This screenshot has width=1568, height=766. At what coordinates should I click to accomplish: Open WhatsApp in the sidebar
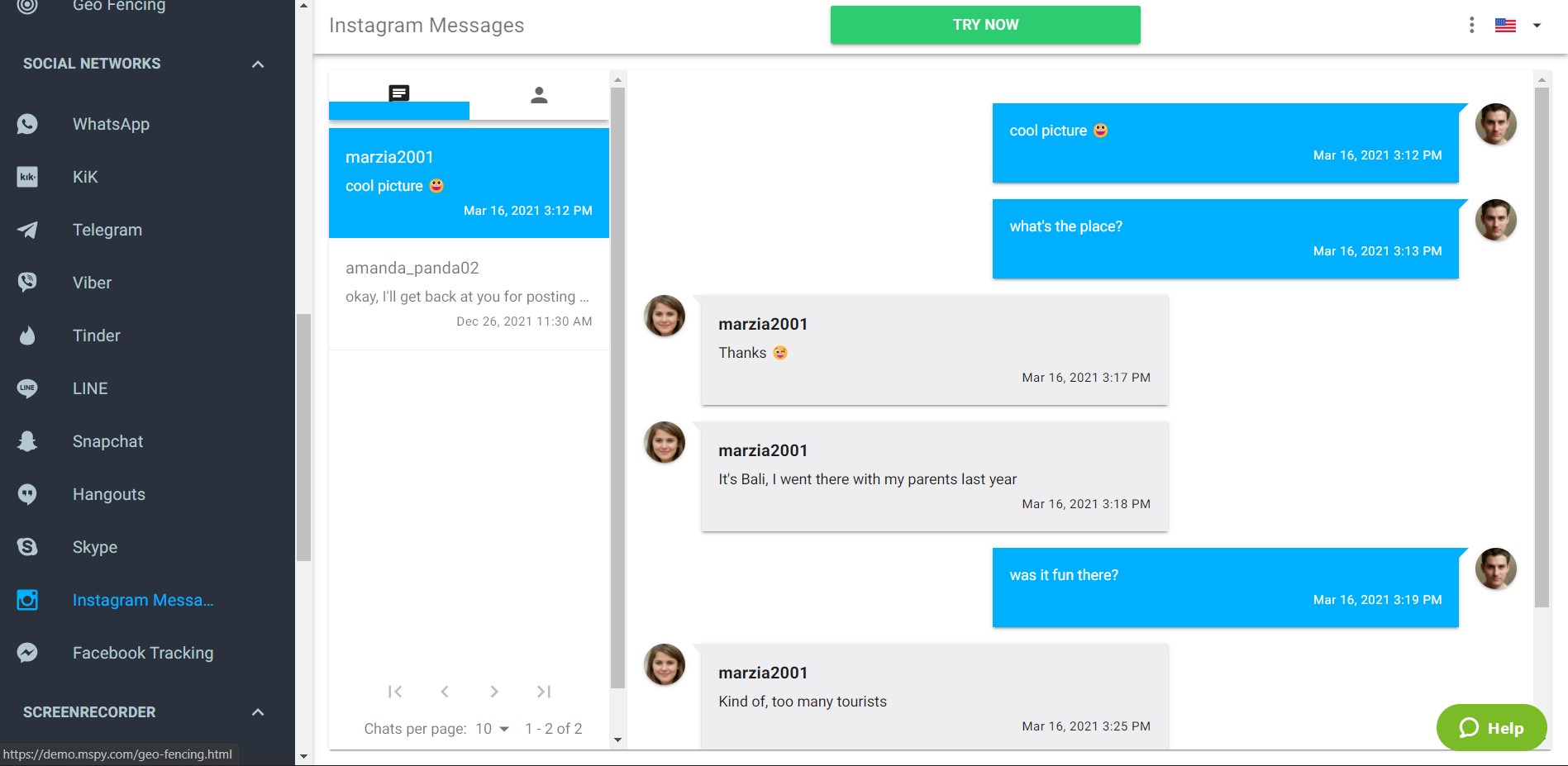111,124
